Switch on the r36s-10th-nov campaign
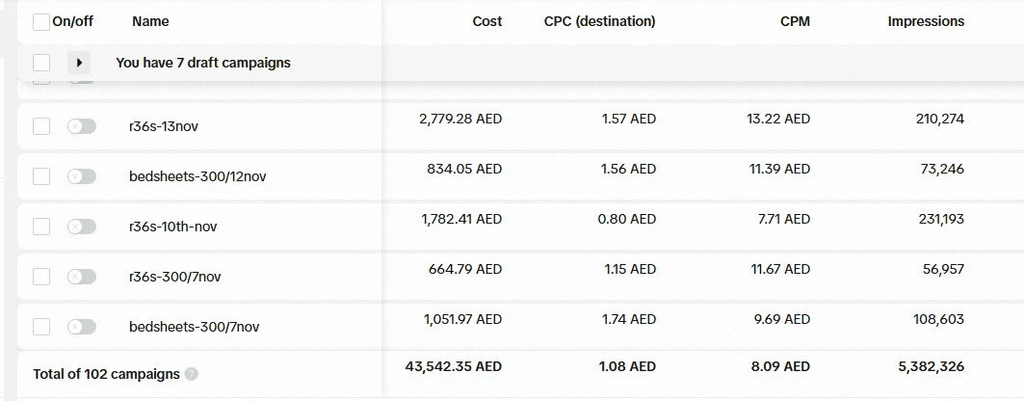The image size is (1024, 401). pos(81,226)
